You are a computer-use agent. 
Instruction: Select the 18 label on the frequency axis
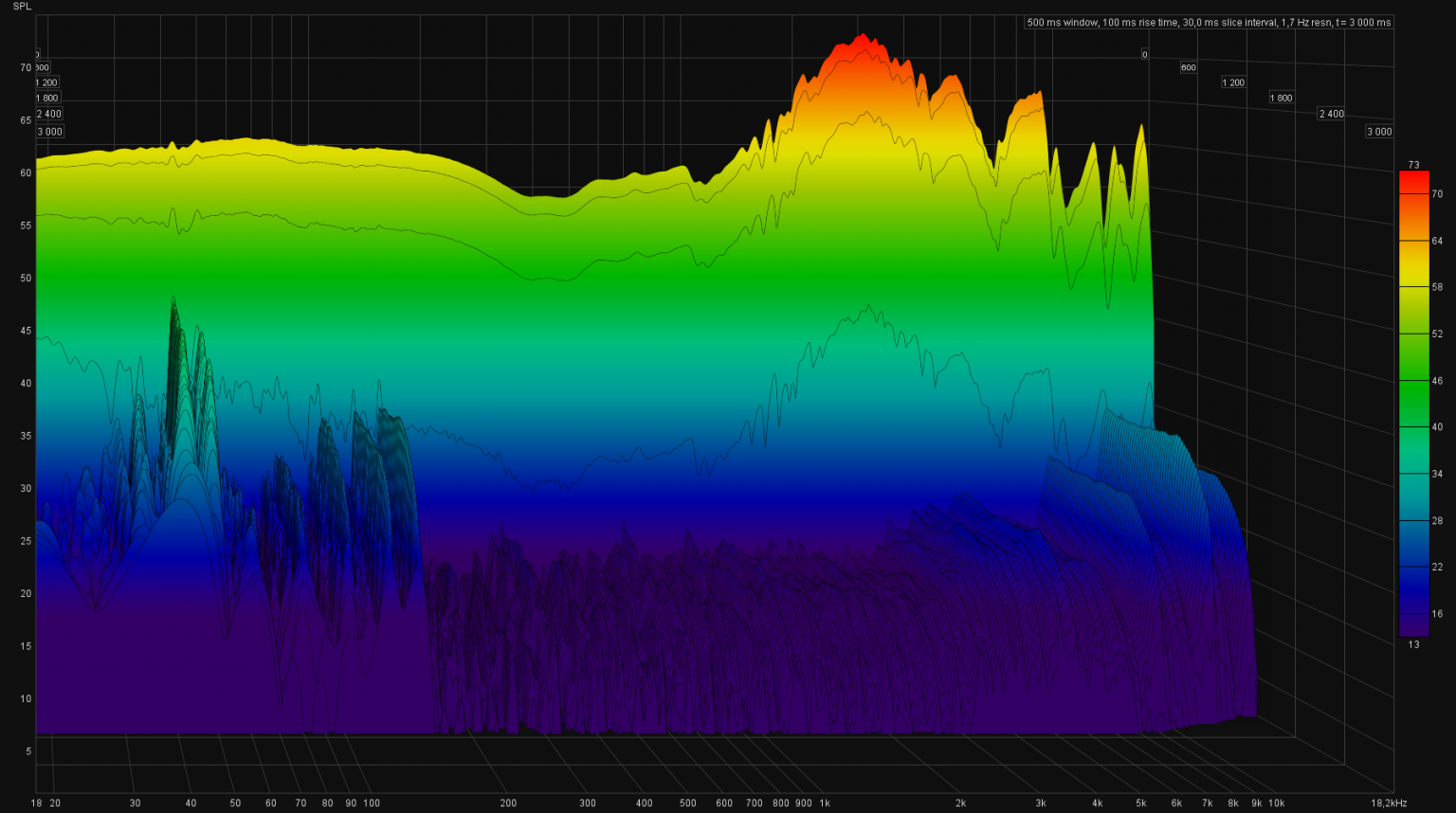tap(36, 803)
